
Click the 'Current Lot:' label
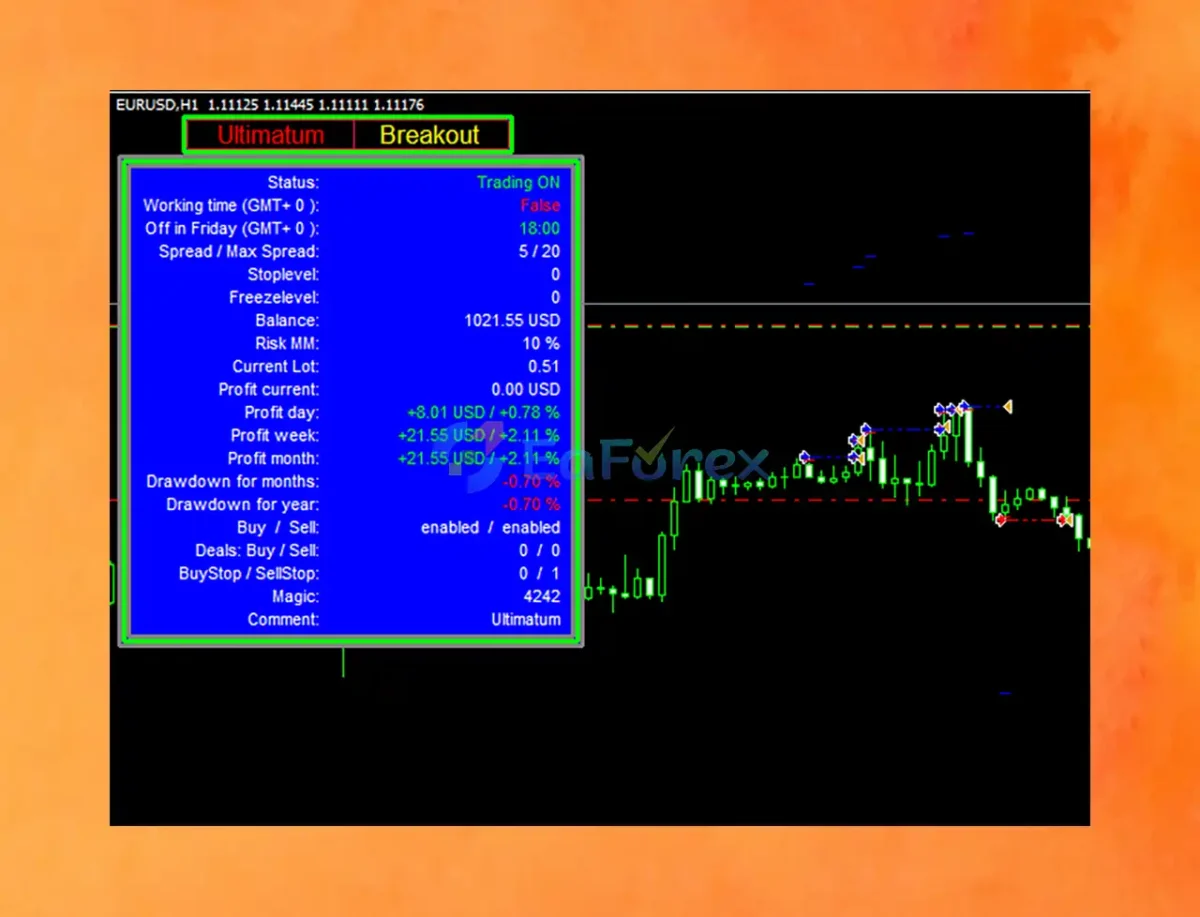pos(276,366)
